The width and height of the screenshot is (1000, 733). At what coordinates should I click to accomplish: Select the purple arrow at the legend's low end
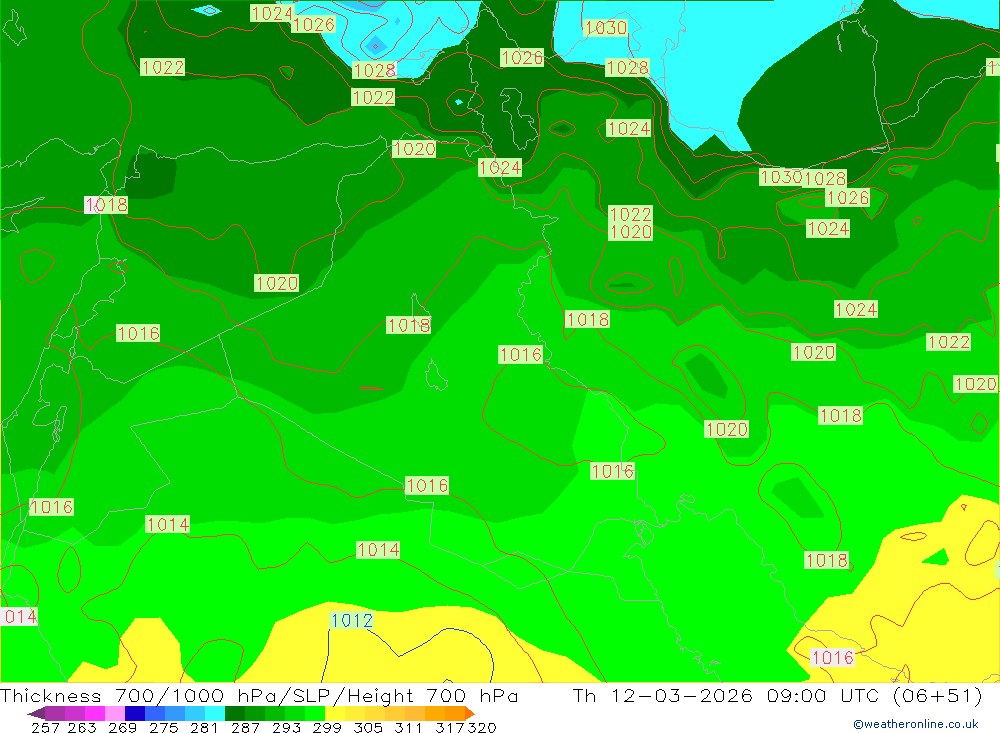(36, 713)
